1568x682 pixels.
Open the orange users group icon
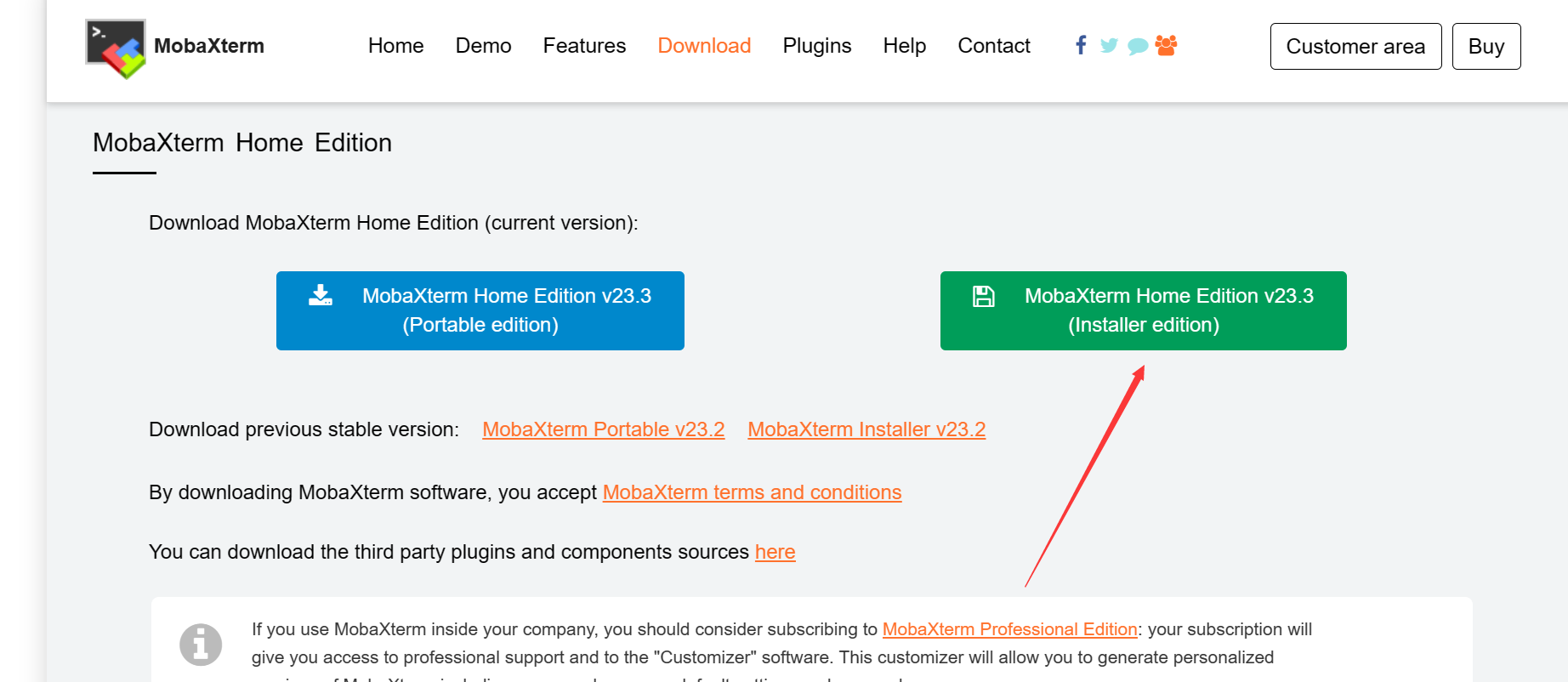coord(1166,45)
